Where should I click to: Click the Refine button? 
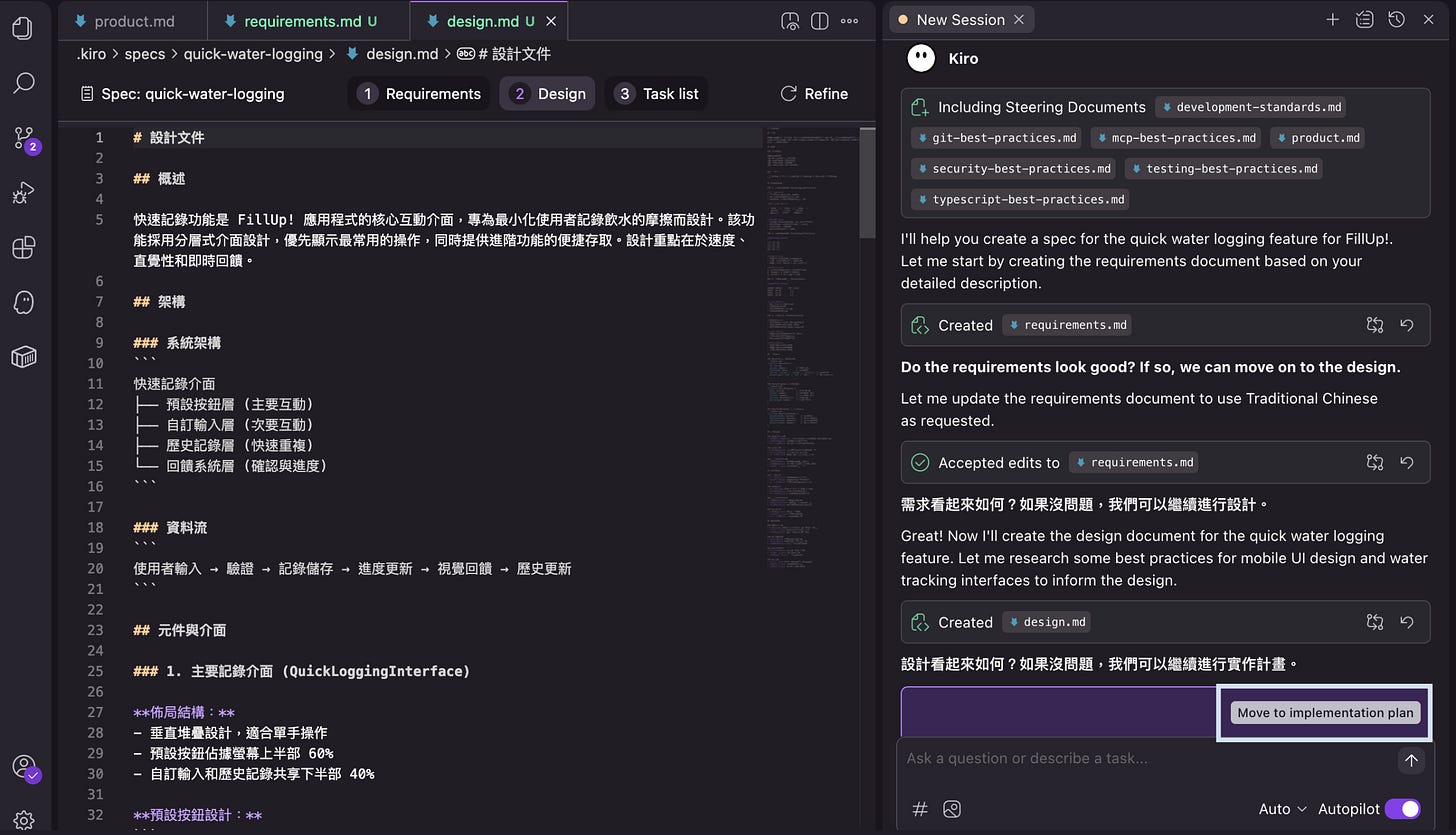(814, 94)
